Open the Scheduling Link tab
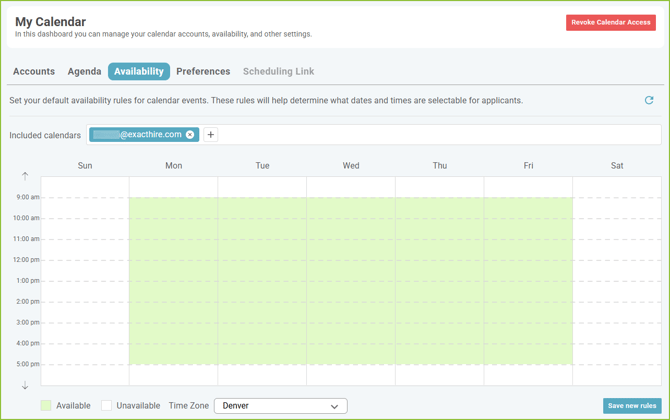Image resolution: width=670 pixels, height=420 pixels. point(278,72)
